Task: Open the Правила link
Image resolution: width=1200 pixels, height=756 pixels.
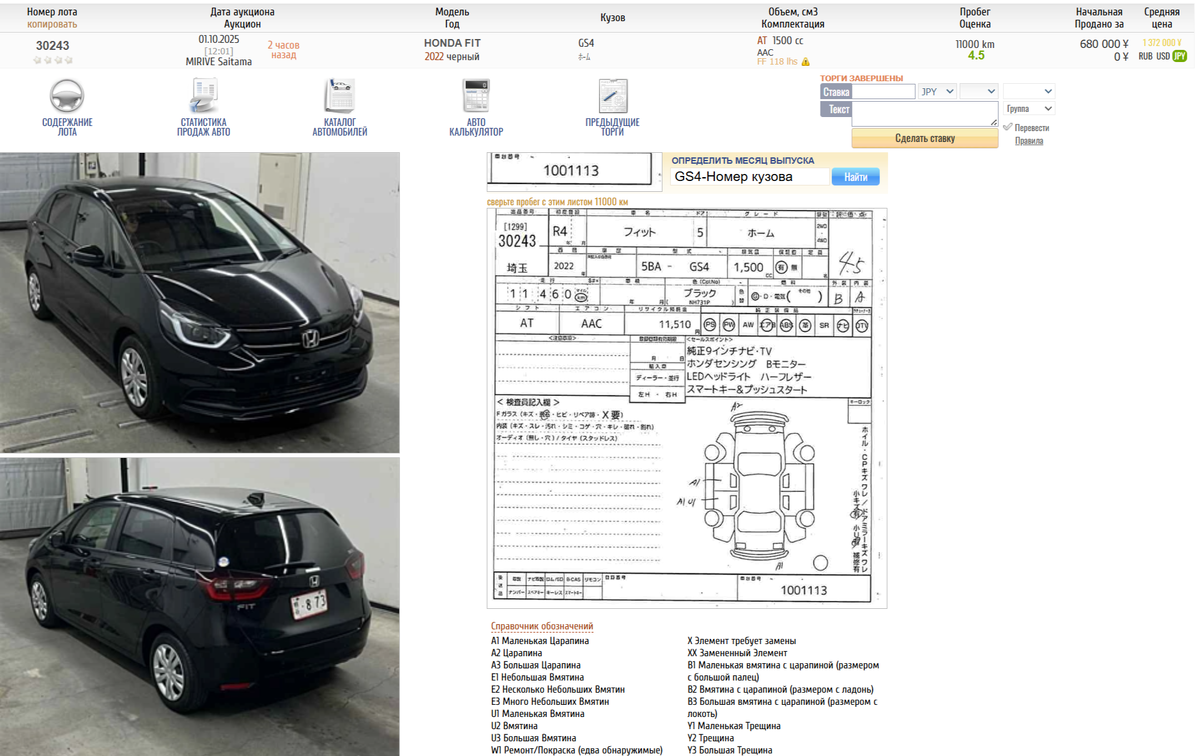Action: pos(1029,141)
